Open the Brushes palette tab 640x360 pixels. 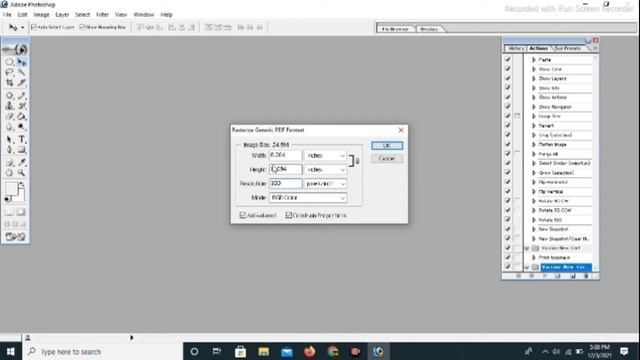(429, 29)
